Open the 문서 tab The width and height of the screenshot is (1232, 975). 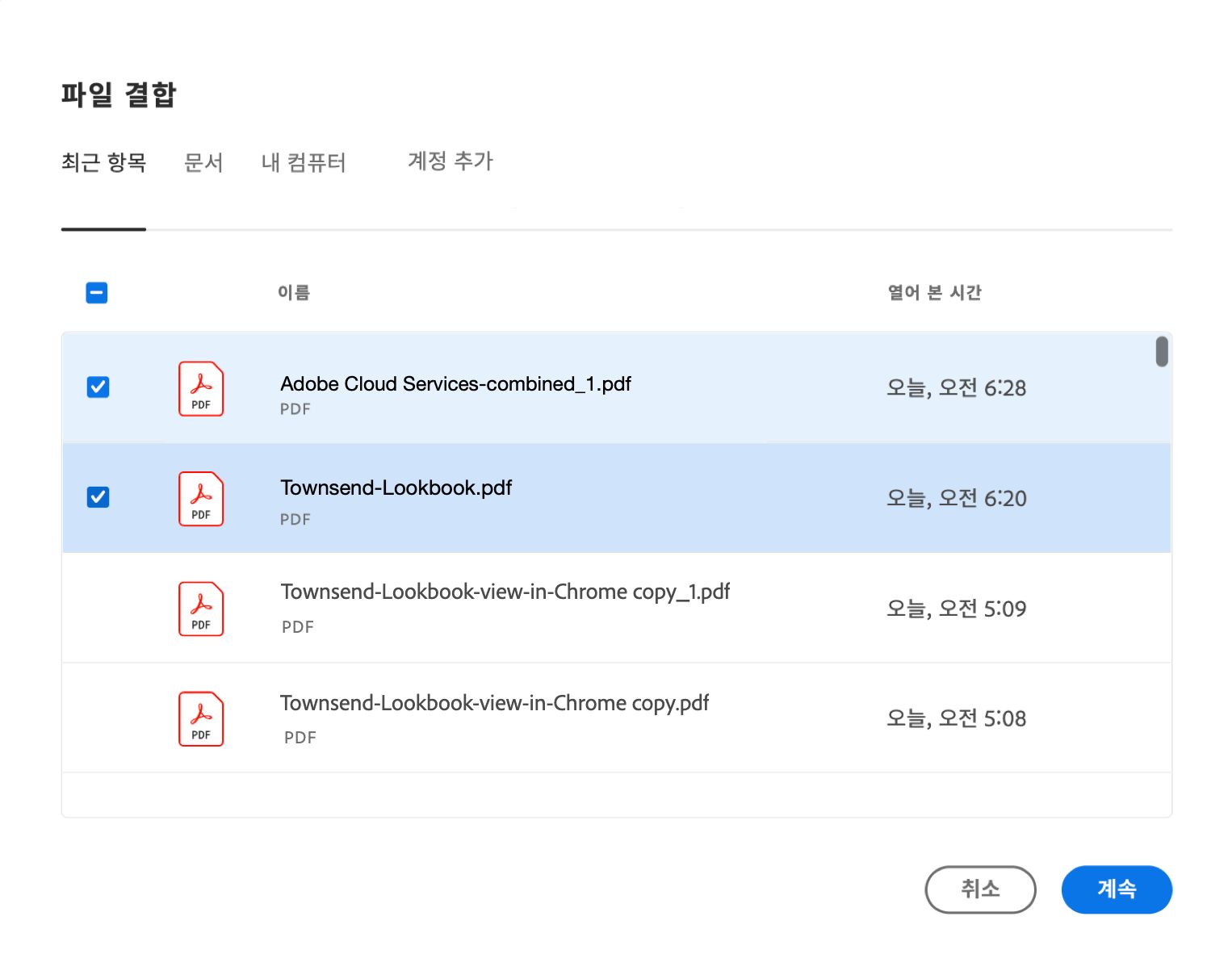tap(203, 162)
